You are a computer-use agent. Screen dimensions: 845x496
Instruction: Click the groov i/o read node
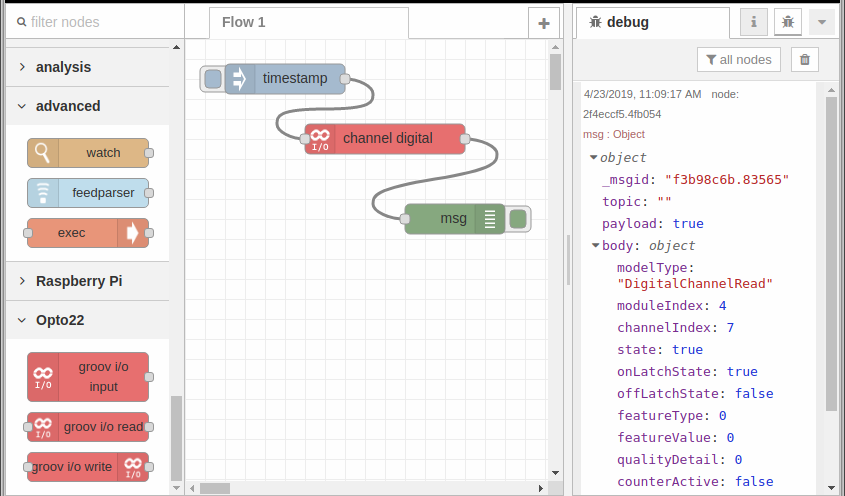88,427
